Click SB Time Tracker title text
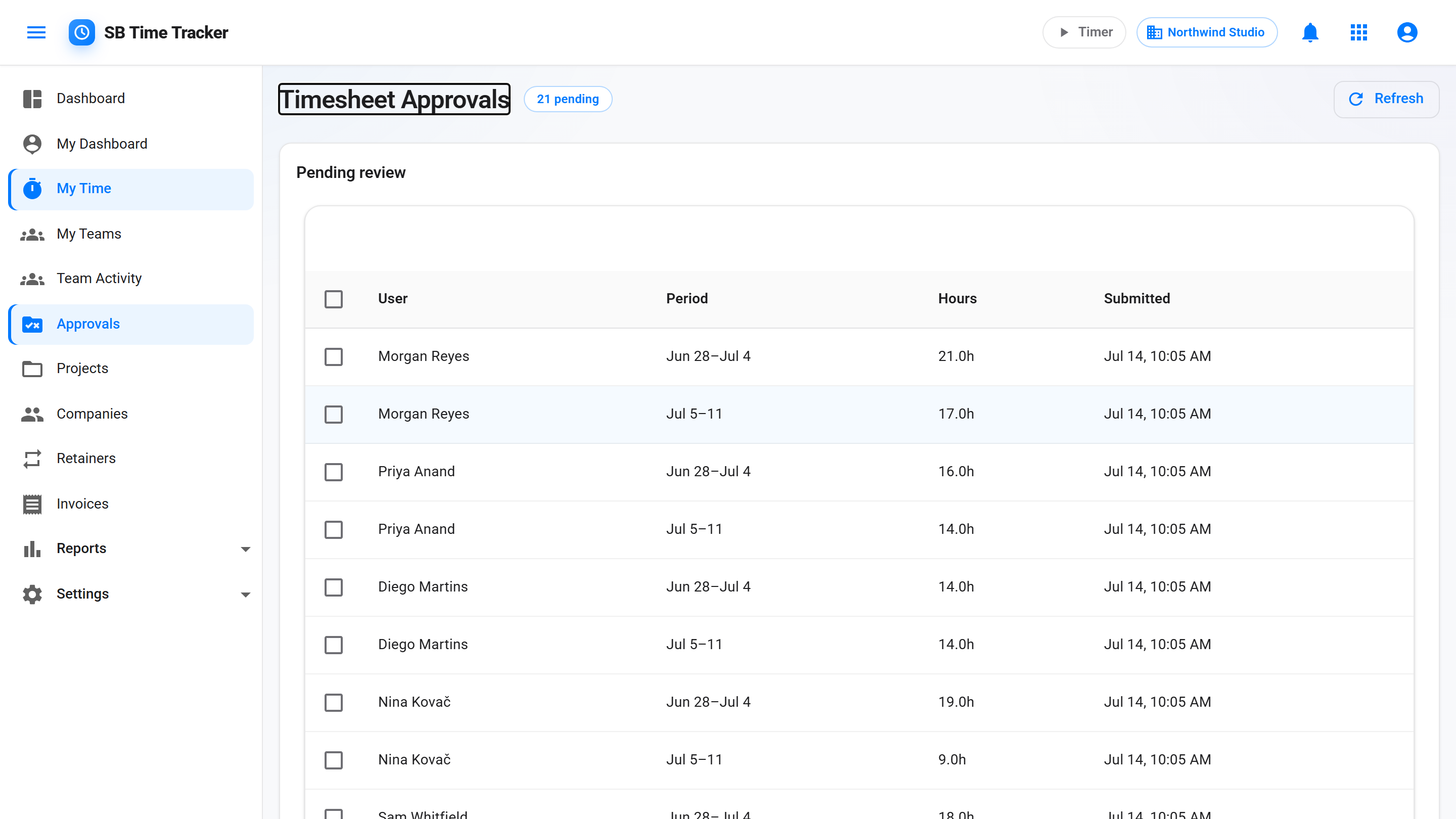This screenshot has height=819, width=1456. pos(166,32)
